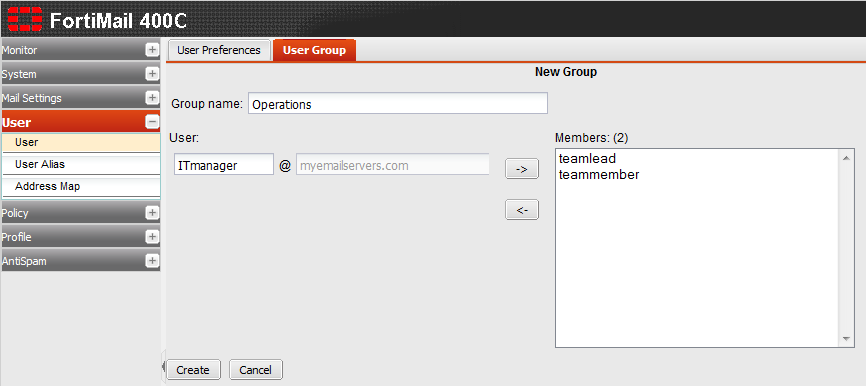Select User submenu item

point(81,142)
